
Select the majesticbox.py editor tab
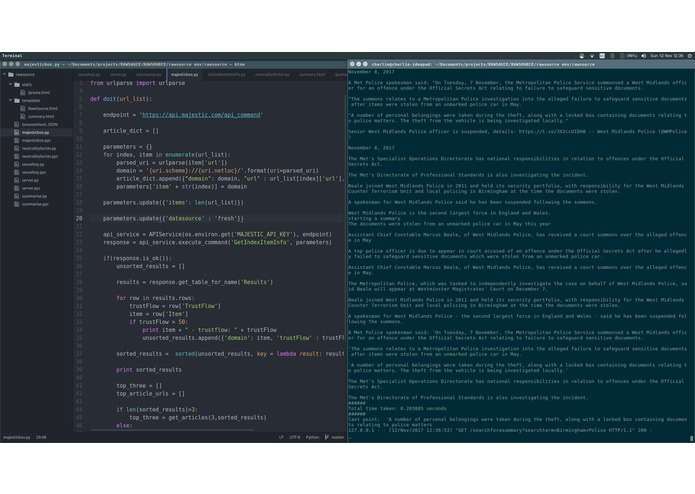click(x=184, y=74)
